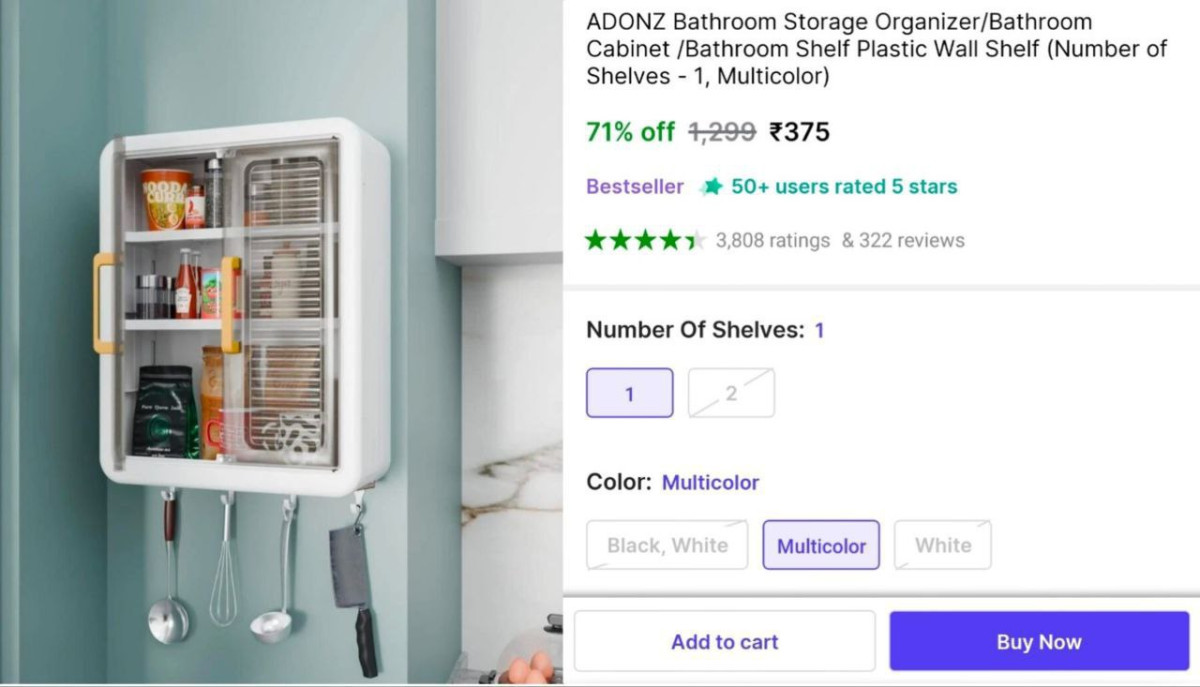Click the struck-through 1,299 original price

click(x=722, y=131)
